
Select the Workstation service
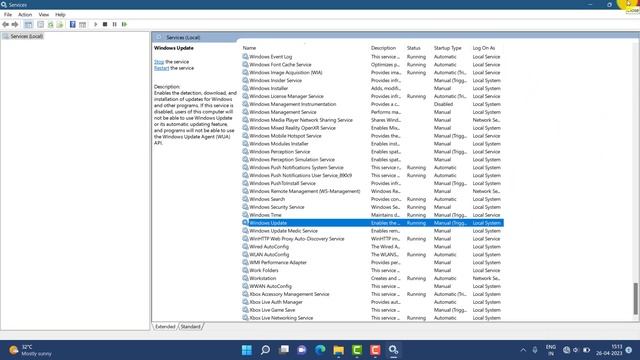coord(372,278)
